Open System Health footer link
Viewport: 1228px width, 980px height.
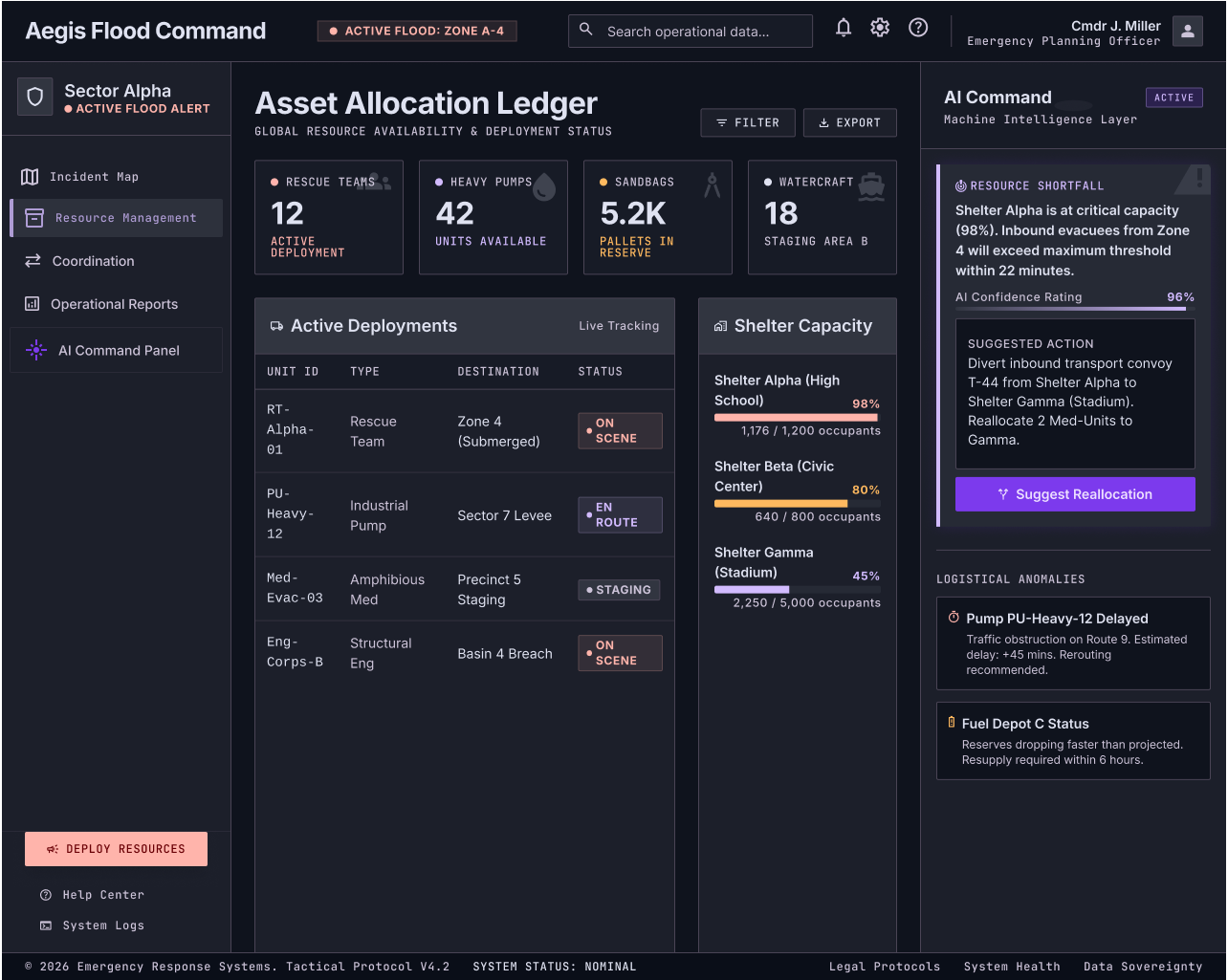coord(1012,967)
